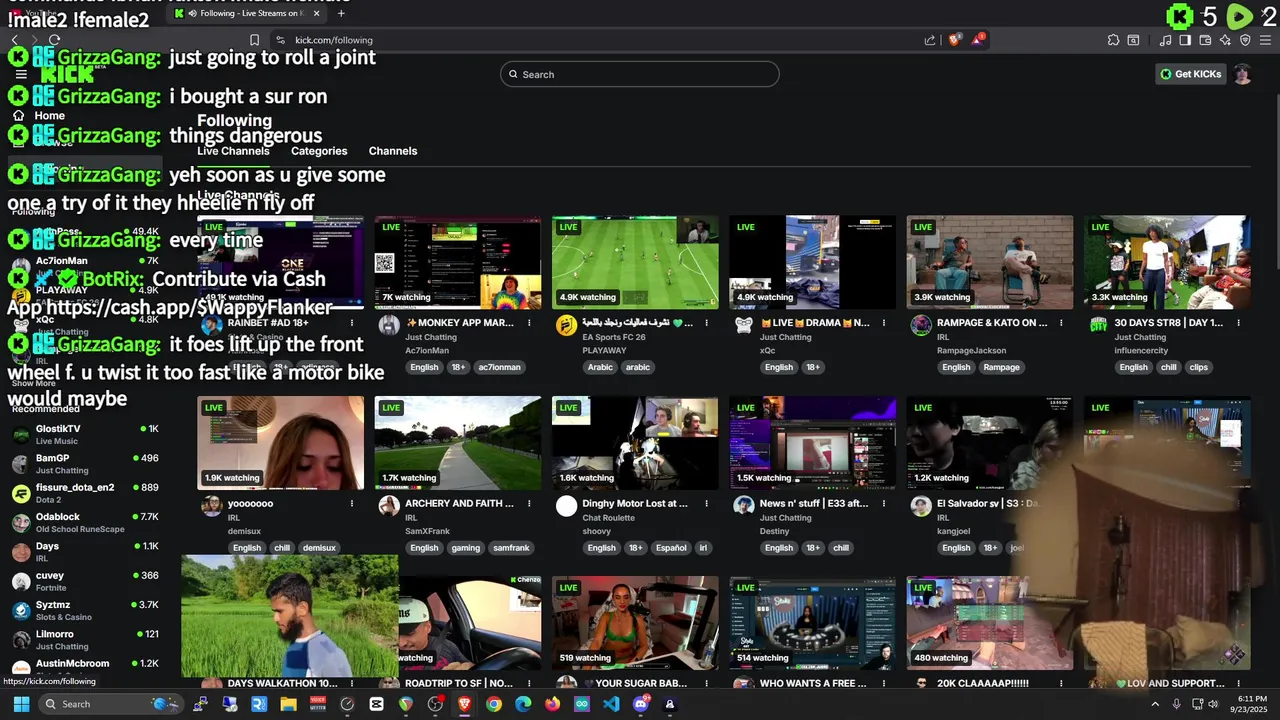Open Windows Start menu

(x=21, y=704)
